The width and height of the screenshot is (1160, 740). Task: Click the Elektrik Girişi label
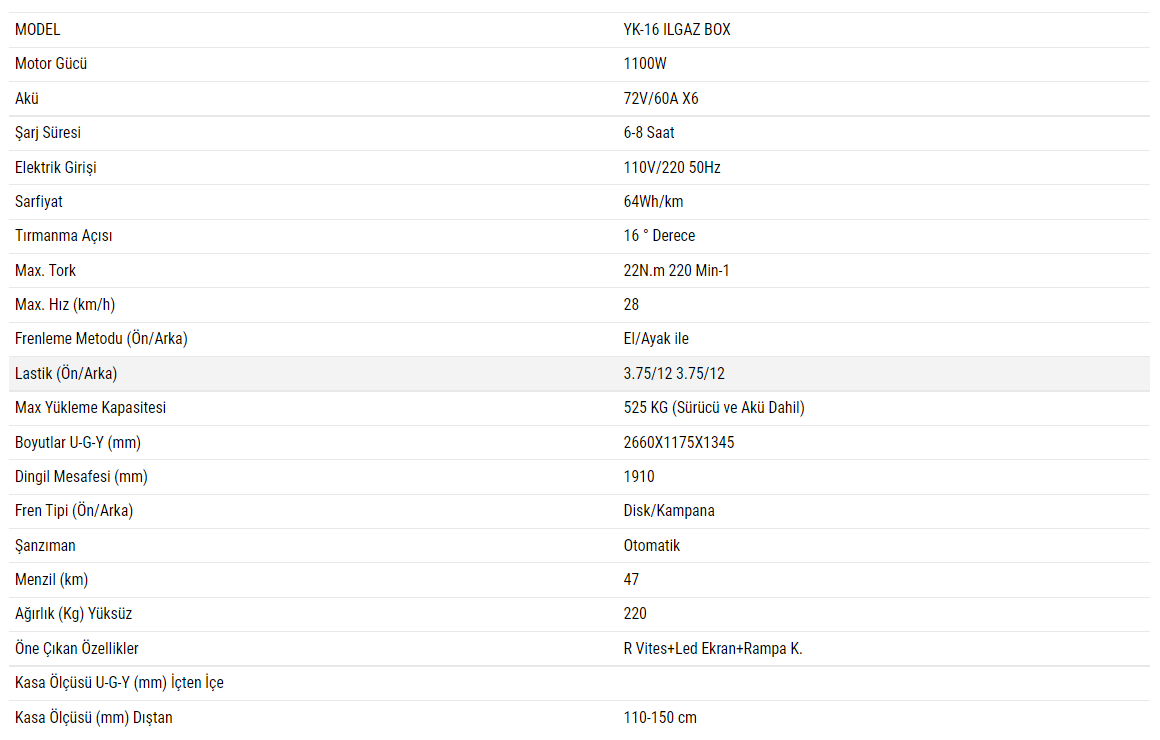click(56, 168)
